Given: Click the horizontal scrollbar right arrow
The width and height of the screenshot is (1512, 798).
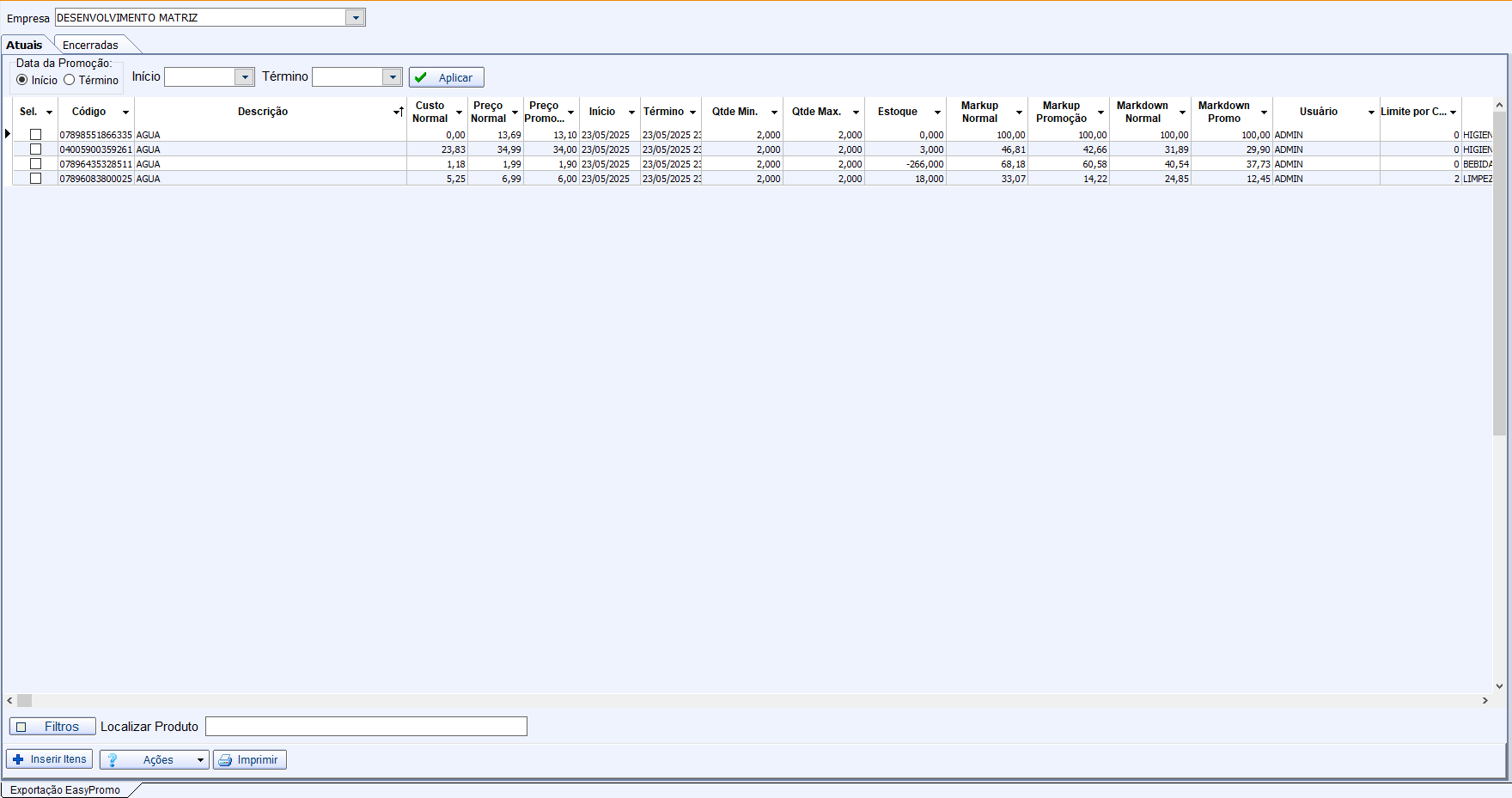Looking at the screenshot, I should pyautogui.click(x=1485, y=701).
